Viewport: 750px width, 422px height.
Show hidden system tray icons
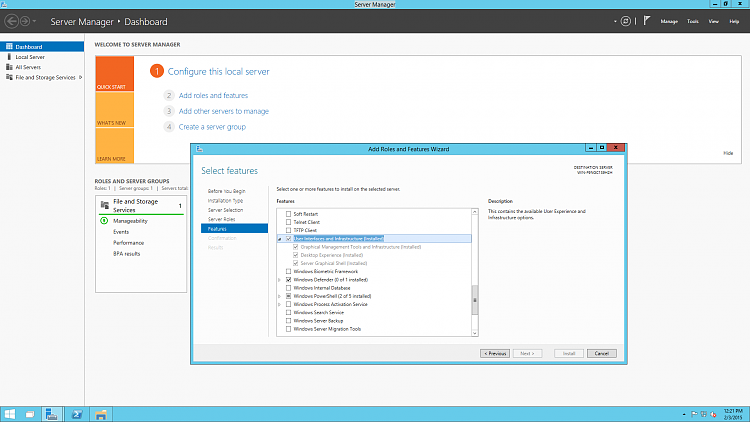click(x=684, y=414)
